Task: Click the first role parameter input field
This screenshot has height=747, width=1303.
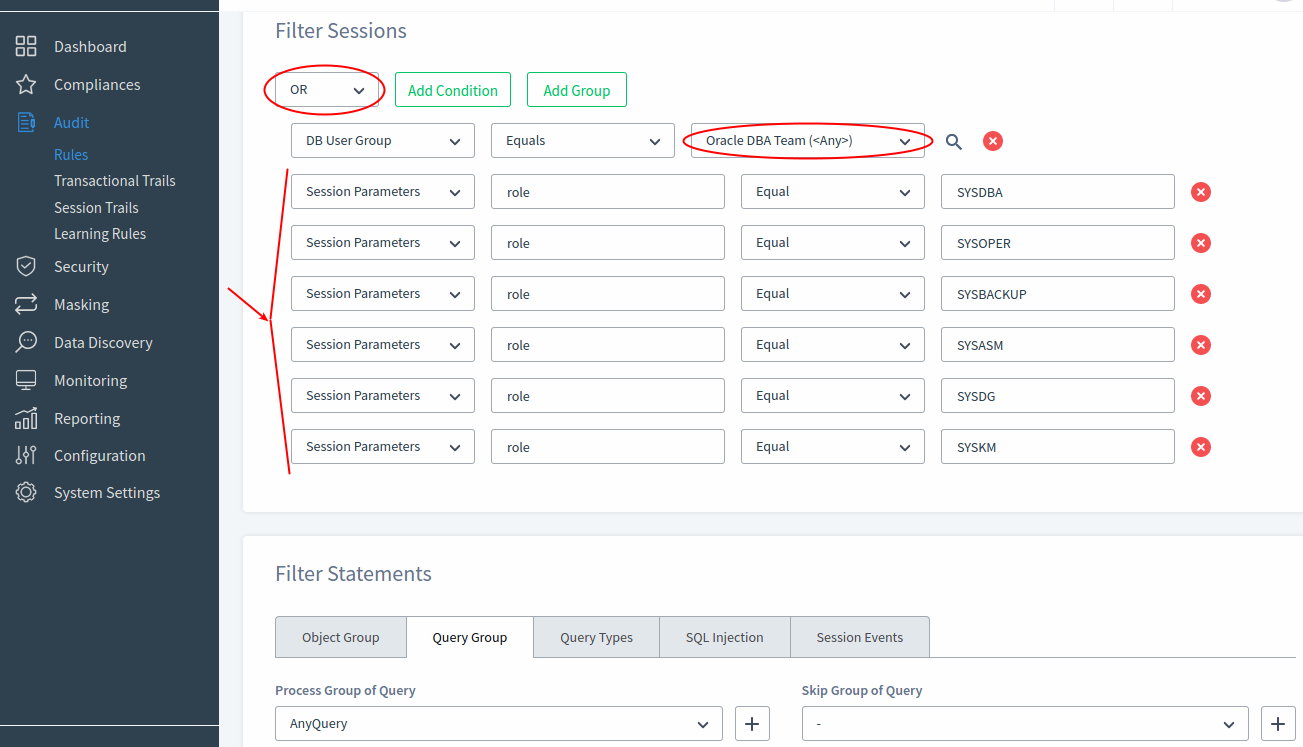Action: pyautogui.click(x=607, y=191)
